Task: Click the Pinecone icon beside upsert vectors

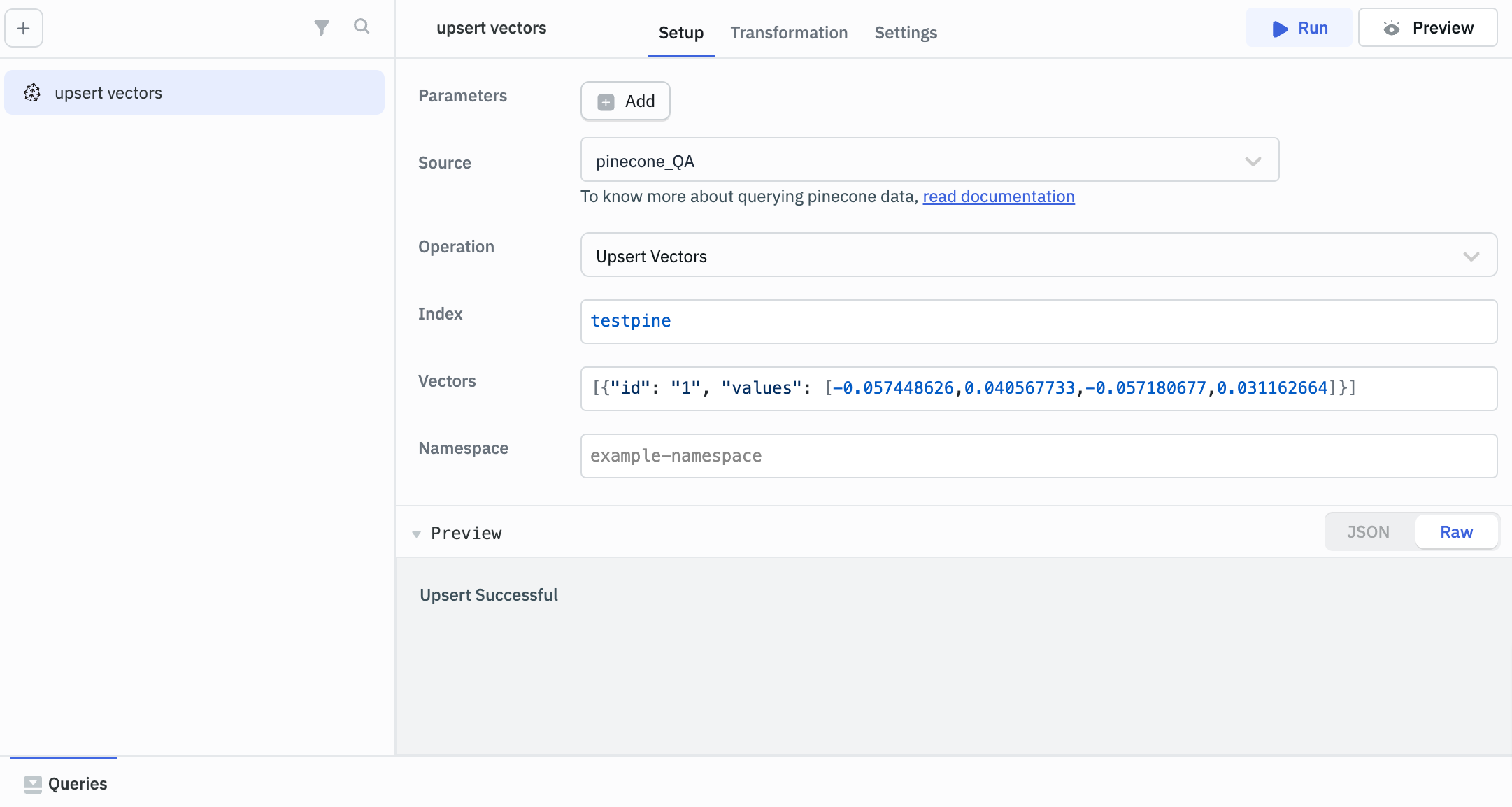Action: point(32,92)
